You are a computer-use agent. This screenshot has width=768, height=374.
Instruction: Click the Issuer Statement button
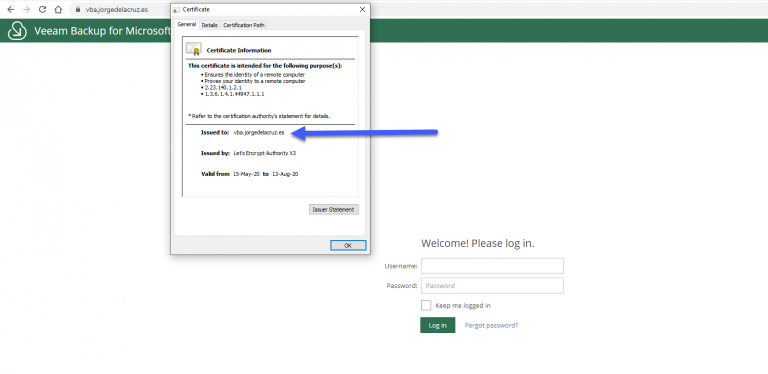click(334, 210)
